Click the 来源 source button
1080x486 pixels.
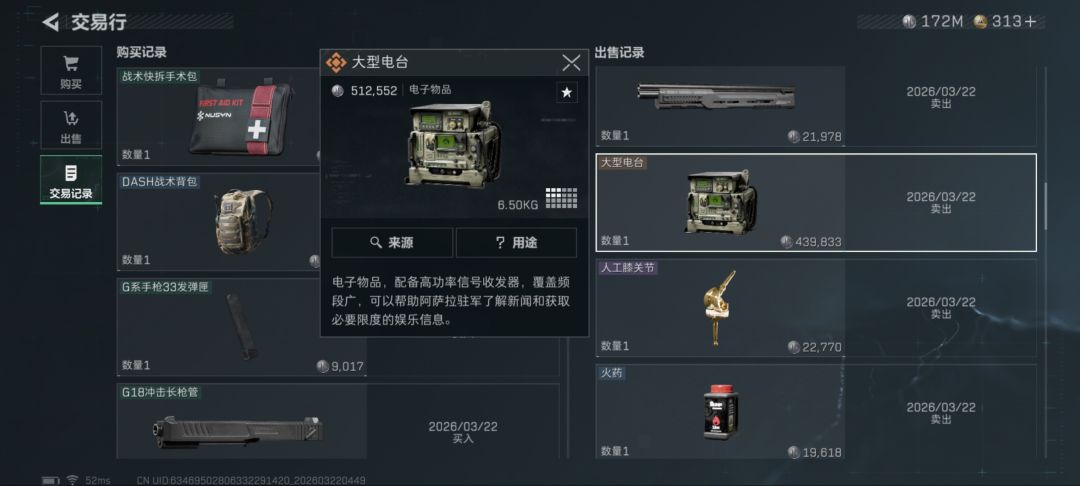(x=392, y=242)
